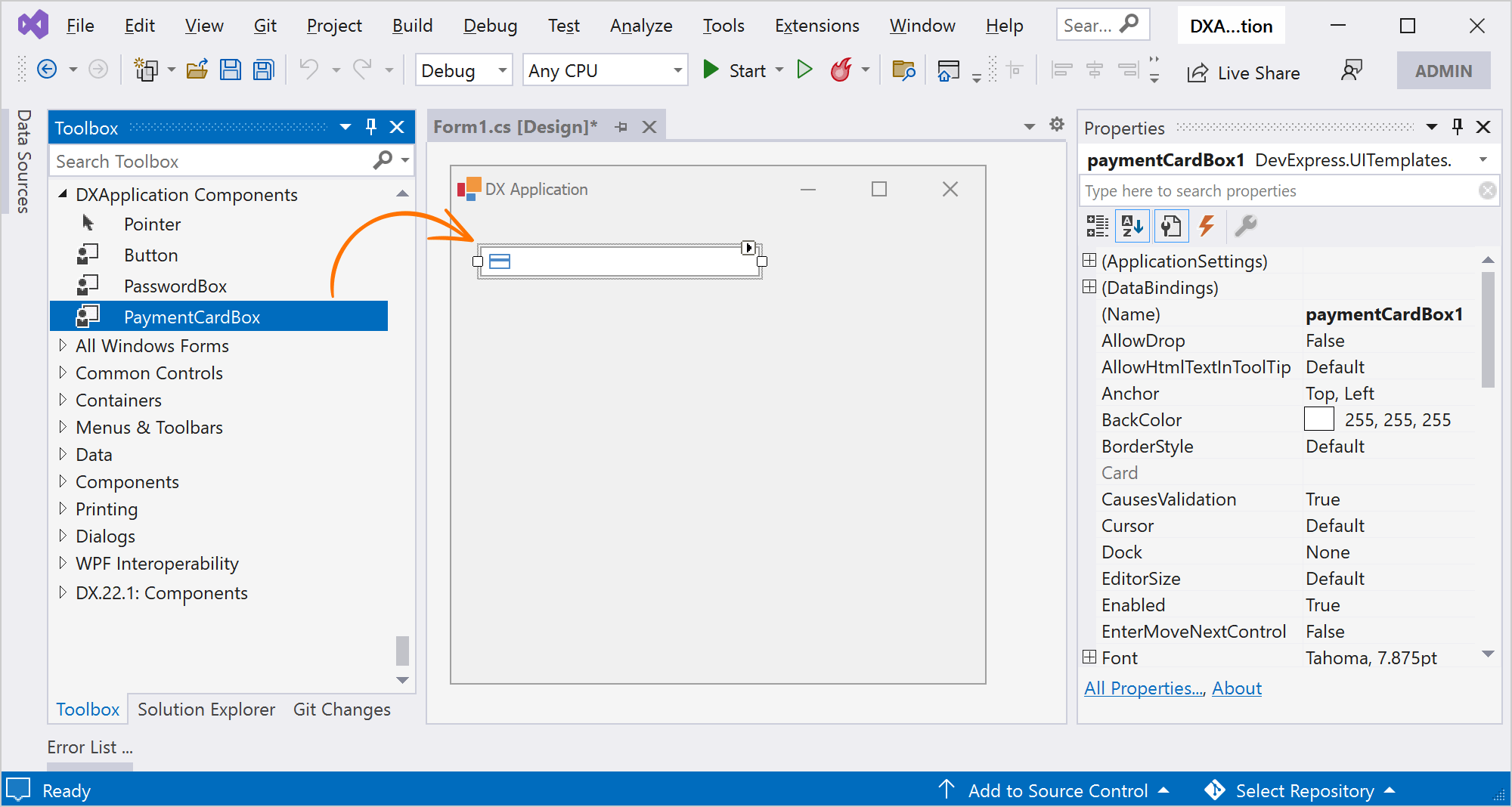Click the Events lightning bolt icon
This screenshot has width=1512, height=807.
click(1207, 226)
